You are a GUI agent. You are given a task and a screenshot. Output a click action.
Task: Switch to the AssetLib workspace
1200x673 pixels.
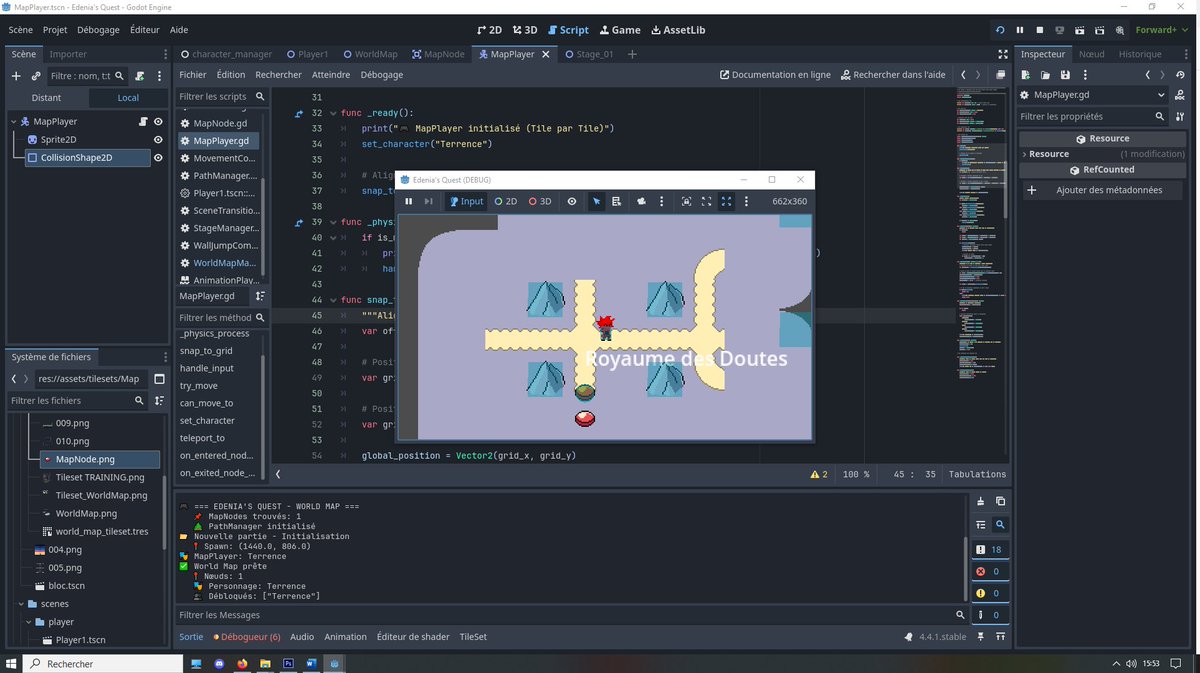(678, 30)
